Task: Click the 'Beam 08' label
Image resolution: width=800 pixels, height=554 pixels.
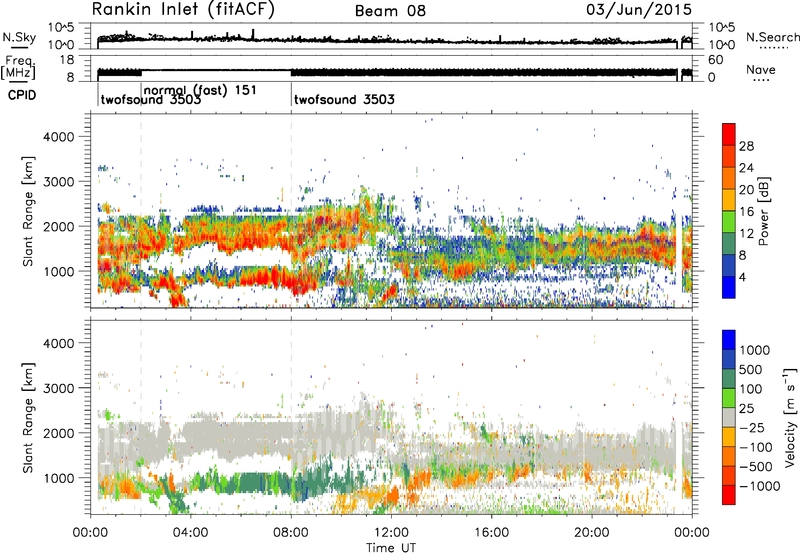Action: tap(390, 11)
